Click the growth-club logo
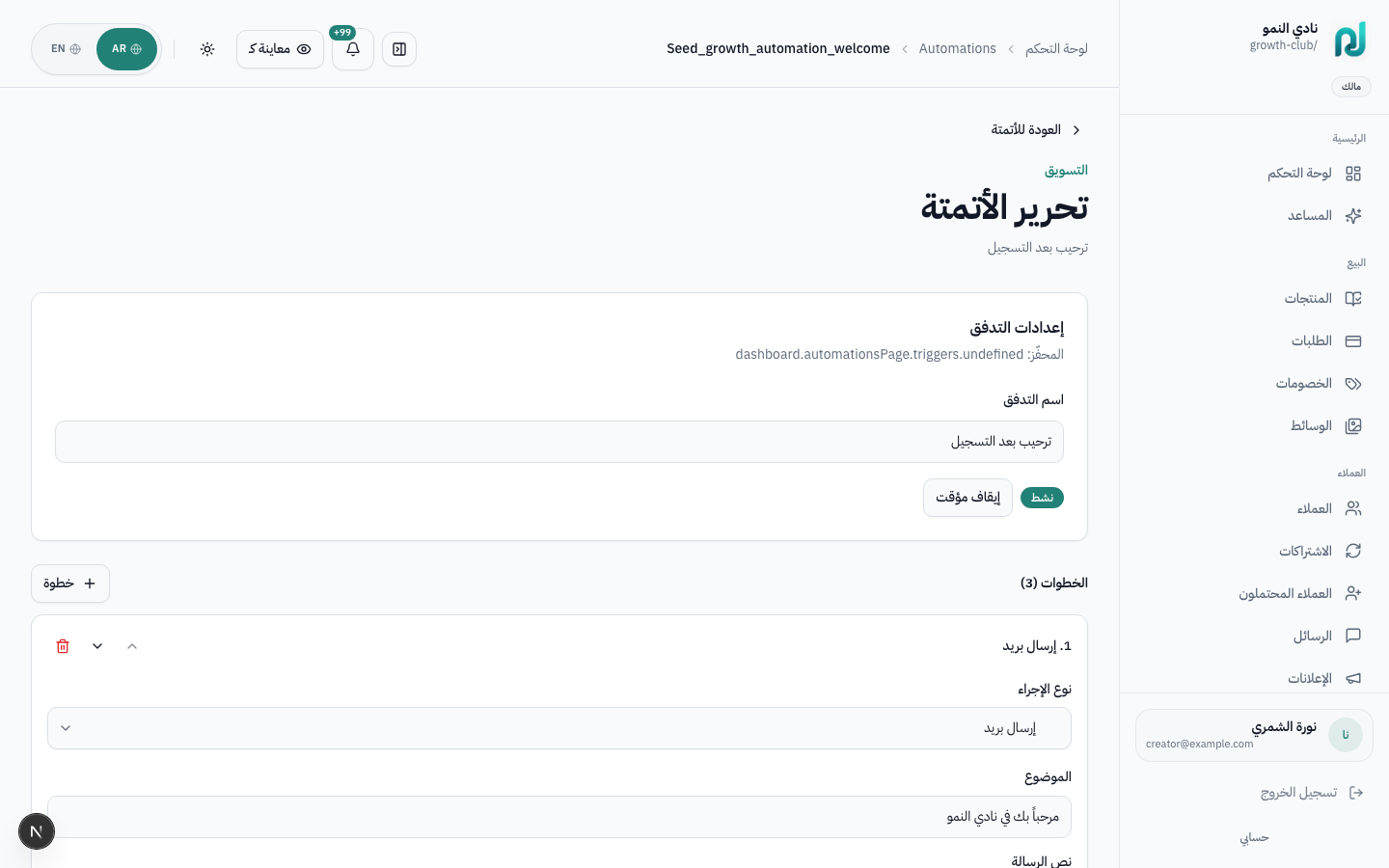 coord(1350,41)
